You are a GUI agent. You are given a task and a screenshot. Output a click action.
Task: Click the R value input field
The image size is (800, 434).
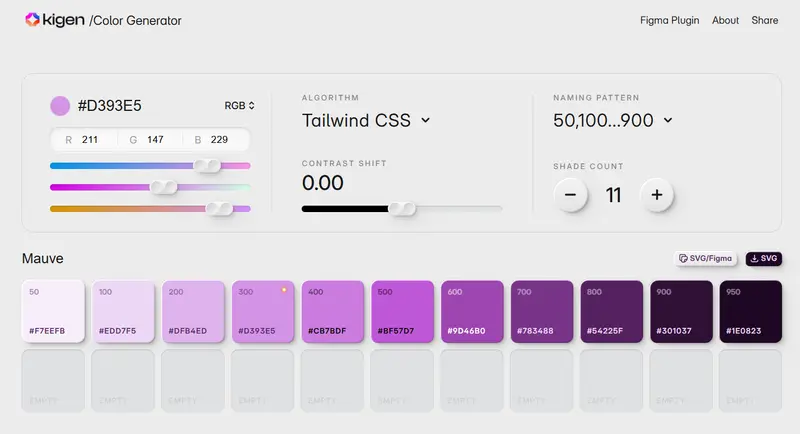coord(90,139)
